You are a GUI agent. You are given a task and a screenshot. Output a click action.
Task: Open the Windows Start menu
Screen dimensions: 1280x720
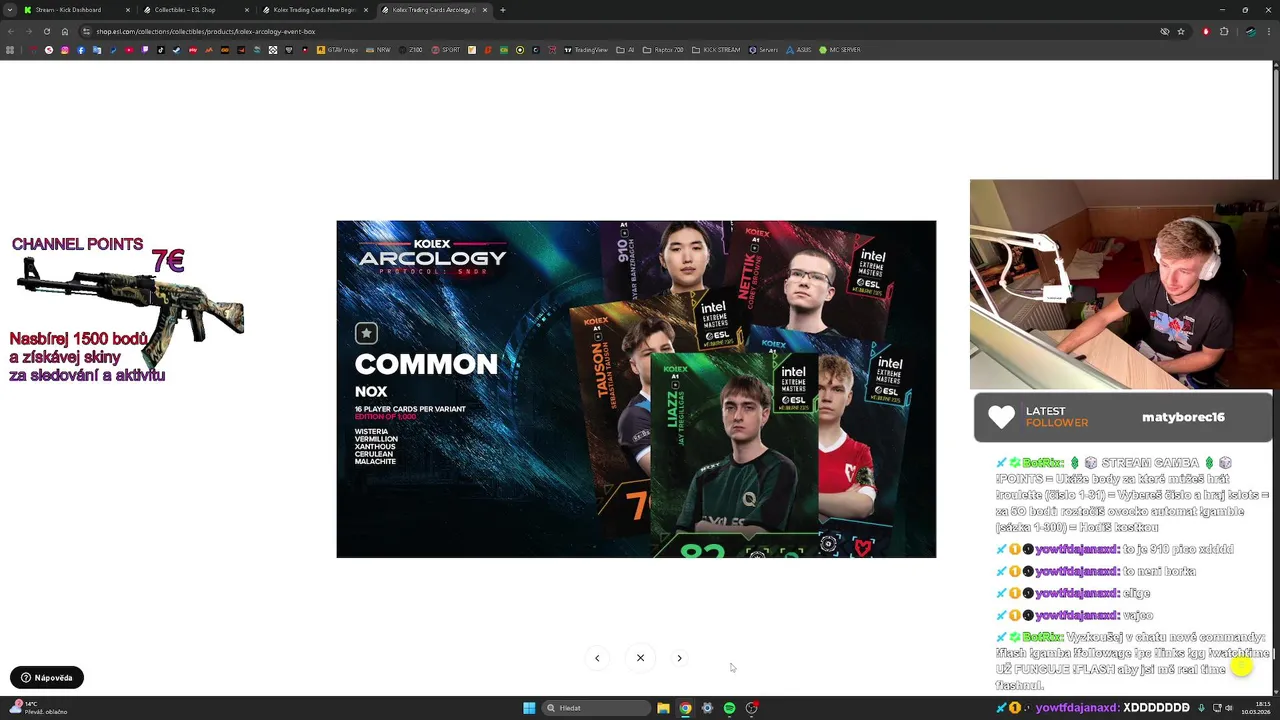[x=529, y=708]
